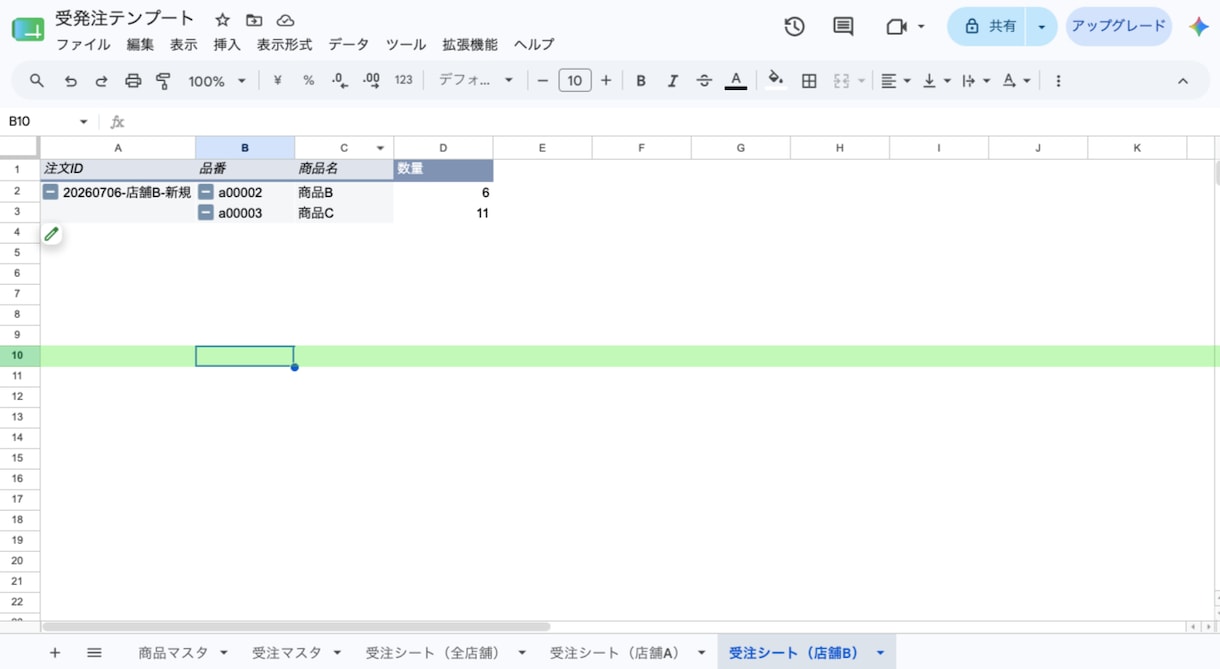This screenshot has width=1220, height=669.
Task: Collapse the a00002 pivot row
Action: (206, 192)
